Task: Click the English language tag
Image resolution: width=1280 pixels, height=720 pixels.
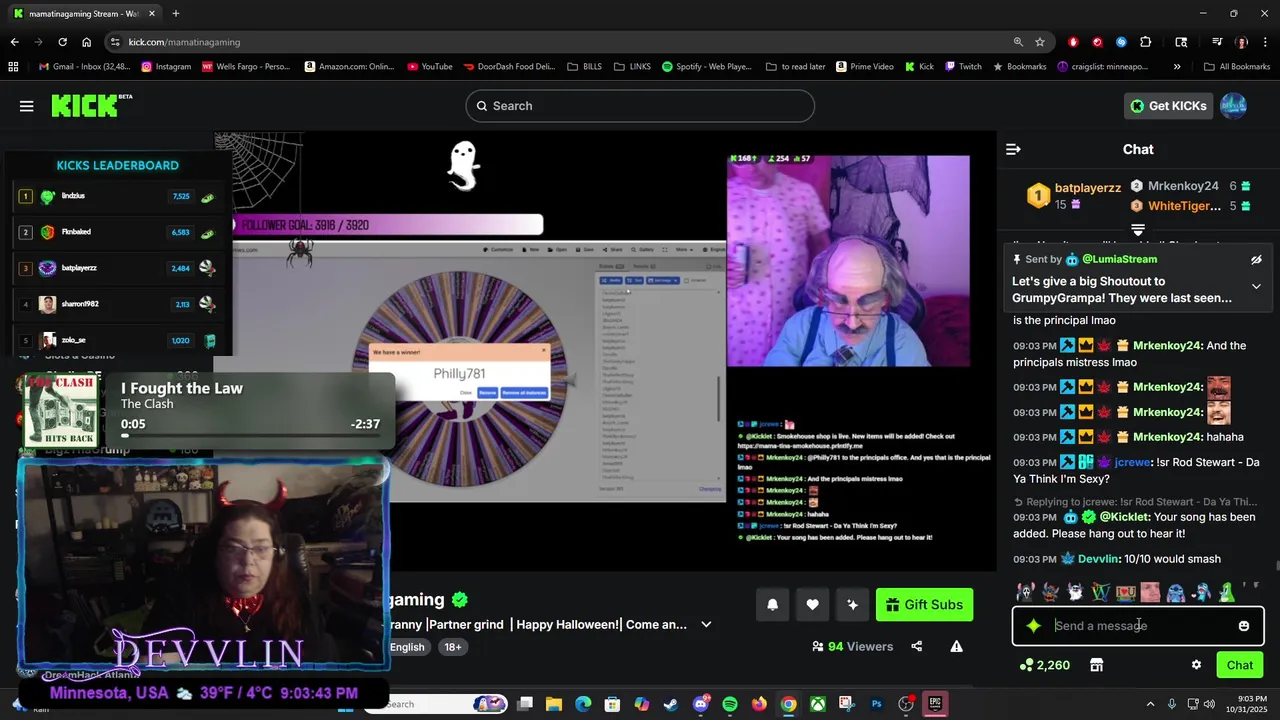Action: [x=407, y=647]
